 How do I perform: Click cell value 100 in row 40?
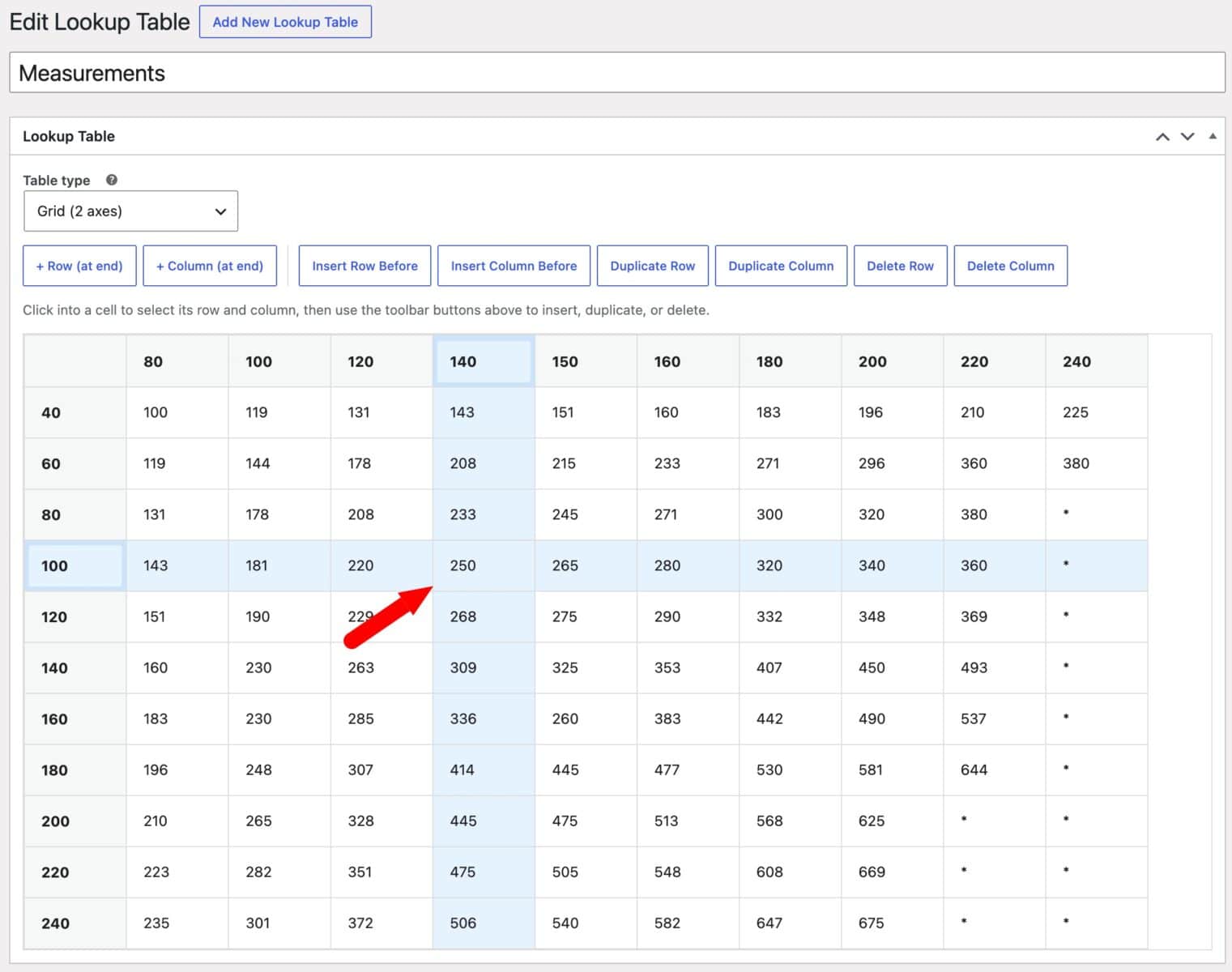click(177, 412)
